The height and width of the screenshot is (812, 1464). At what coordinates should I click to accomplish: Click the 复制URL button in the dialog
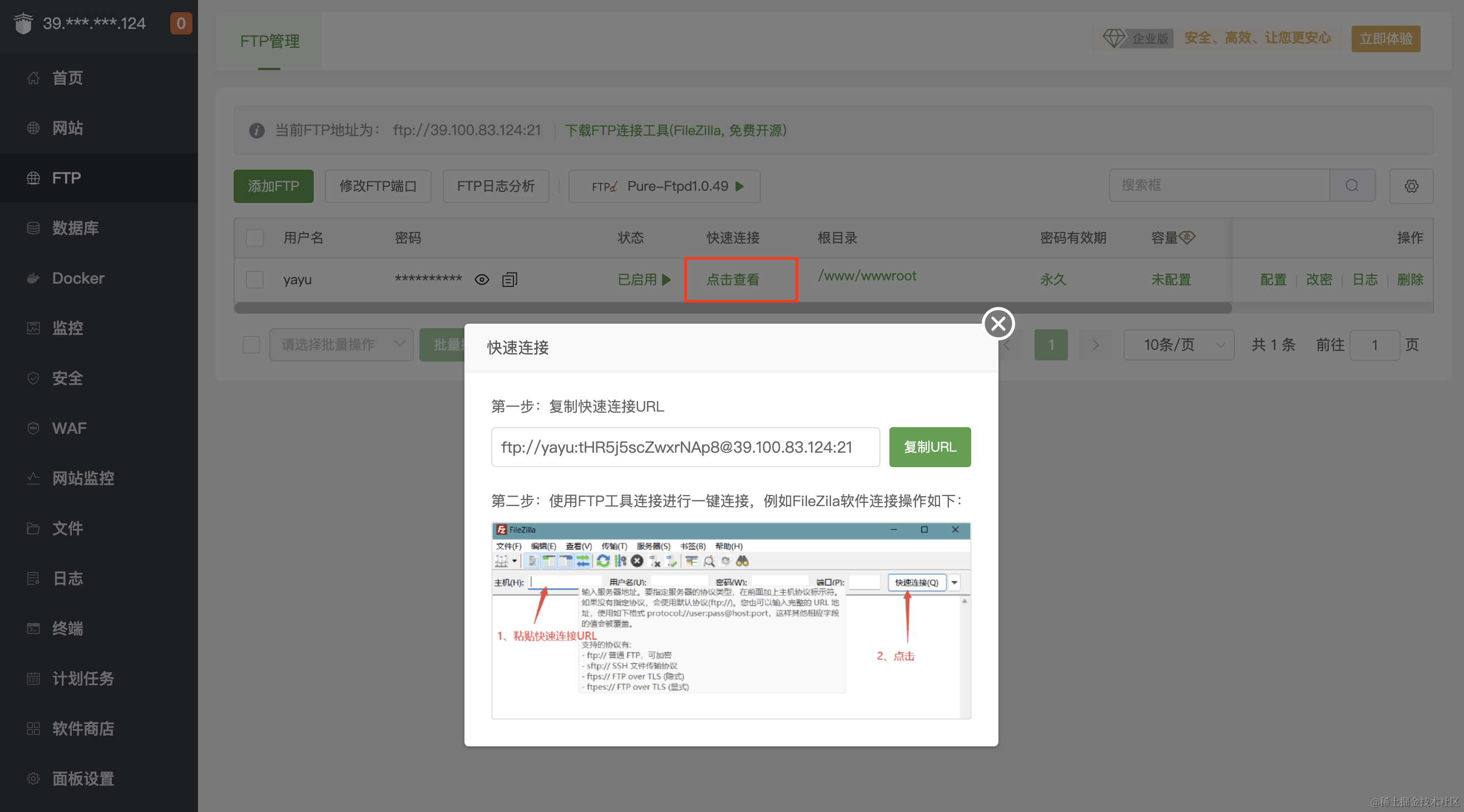[929, 447]
